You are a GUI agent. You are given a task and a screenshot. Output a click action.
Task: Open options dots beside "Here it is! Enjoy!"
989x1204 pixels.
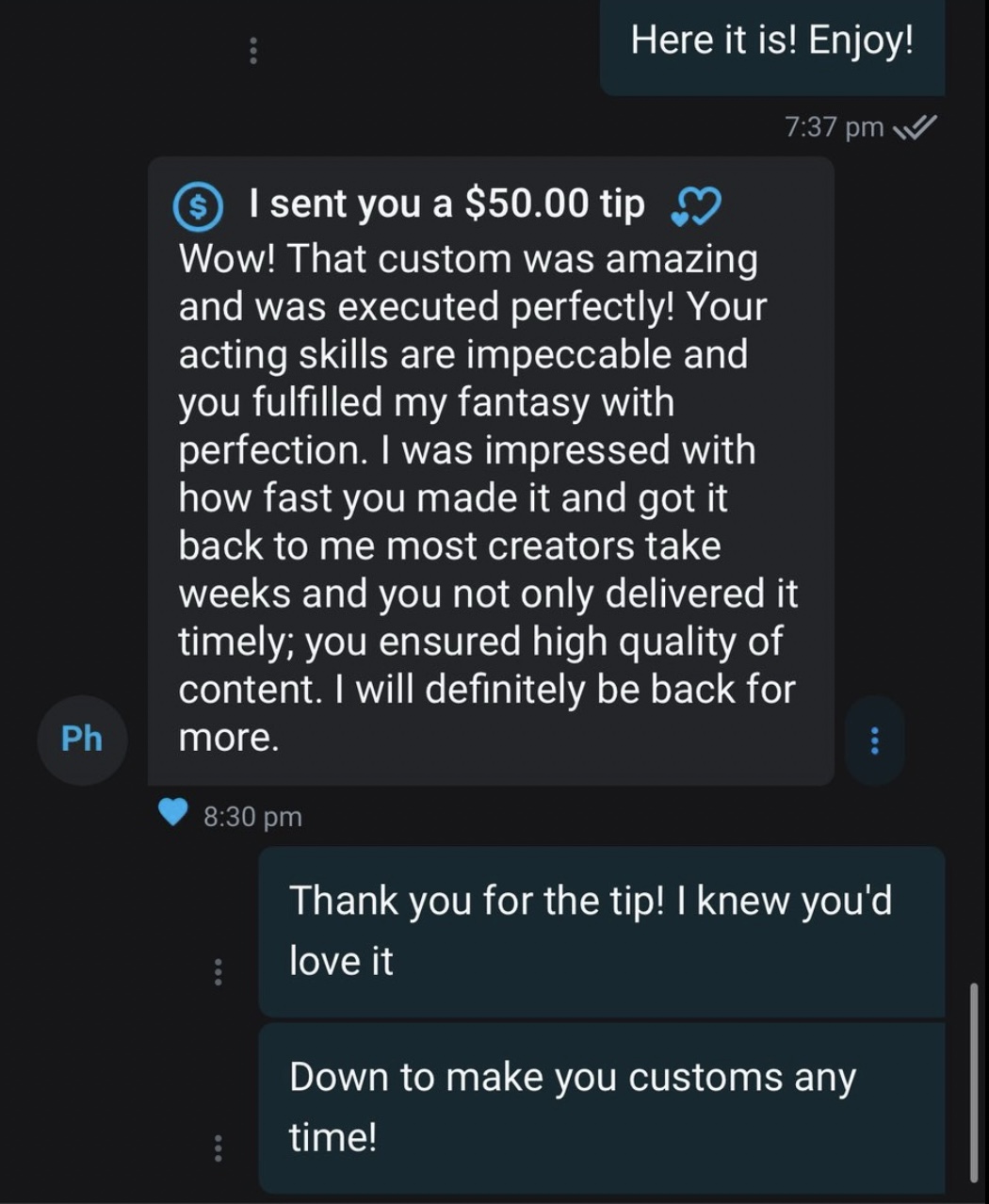[x=251, y=51]
